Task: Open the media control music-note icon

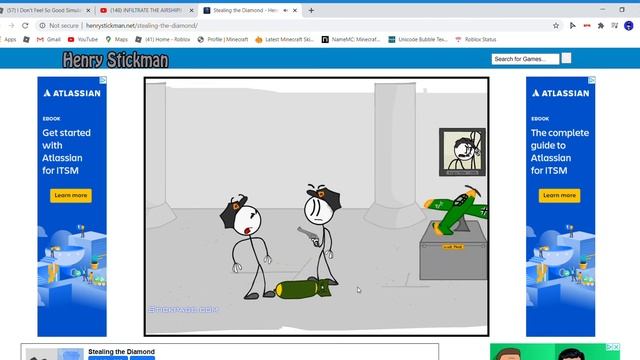Action: (614, 26)
